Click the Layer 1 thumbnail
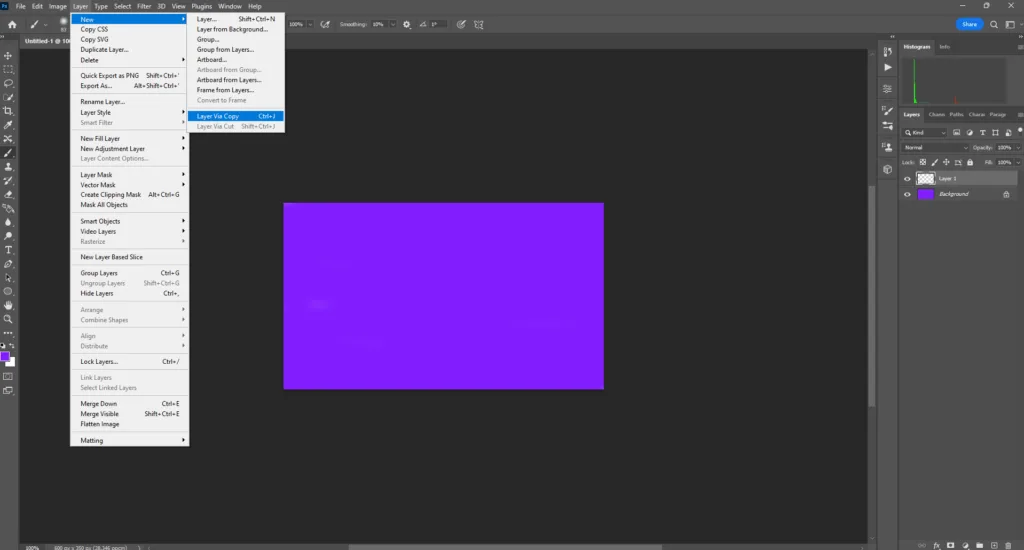This screenshot has width=1024, height=550. pos(926,178)
